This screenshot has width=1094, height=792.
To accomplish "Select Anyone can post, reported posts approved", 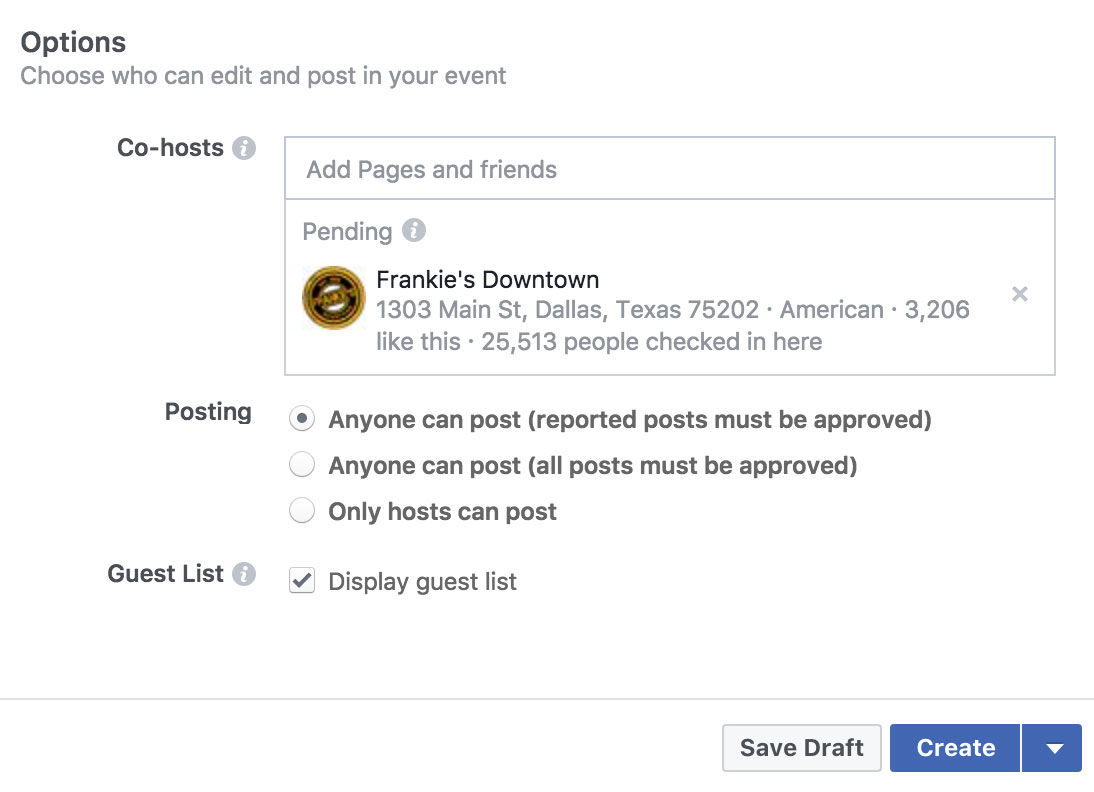I will [301, 419].
